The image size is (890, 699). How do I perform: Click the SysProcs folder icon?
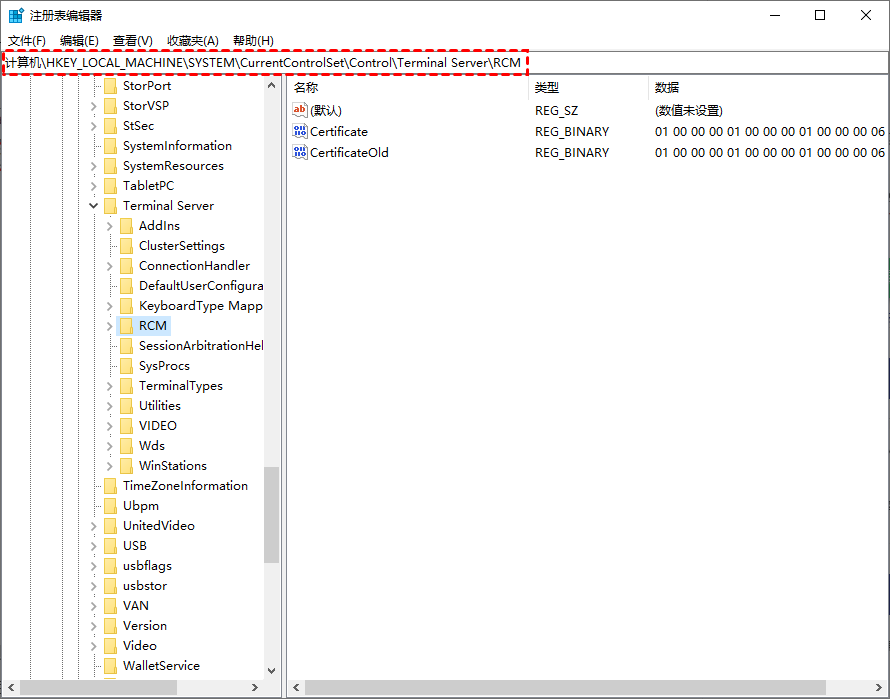click(x=127, y=366)
